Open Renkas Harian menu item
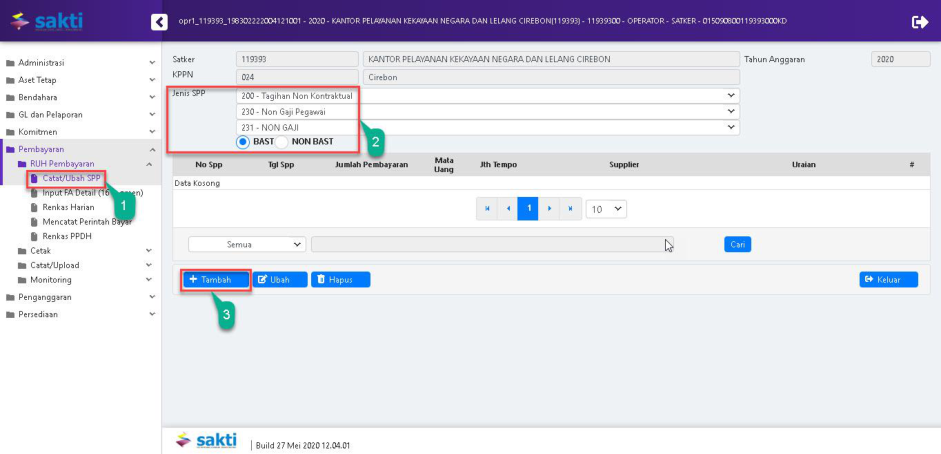The width and height of the screenshot is (941, 454). click(68, 207)
